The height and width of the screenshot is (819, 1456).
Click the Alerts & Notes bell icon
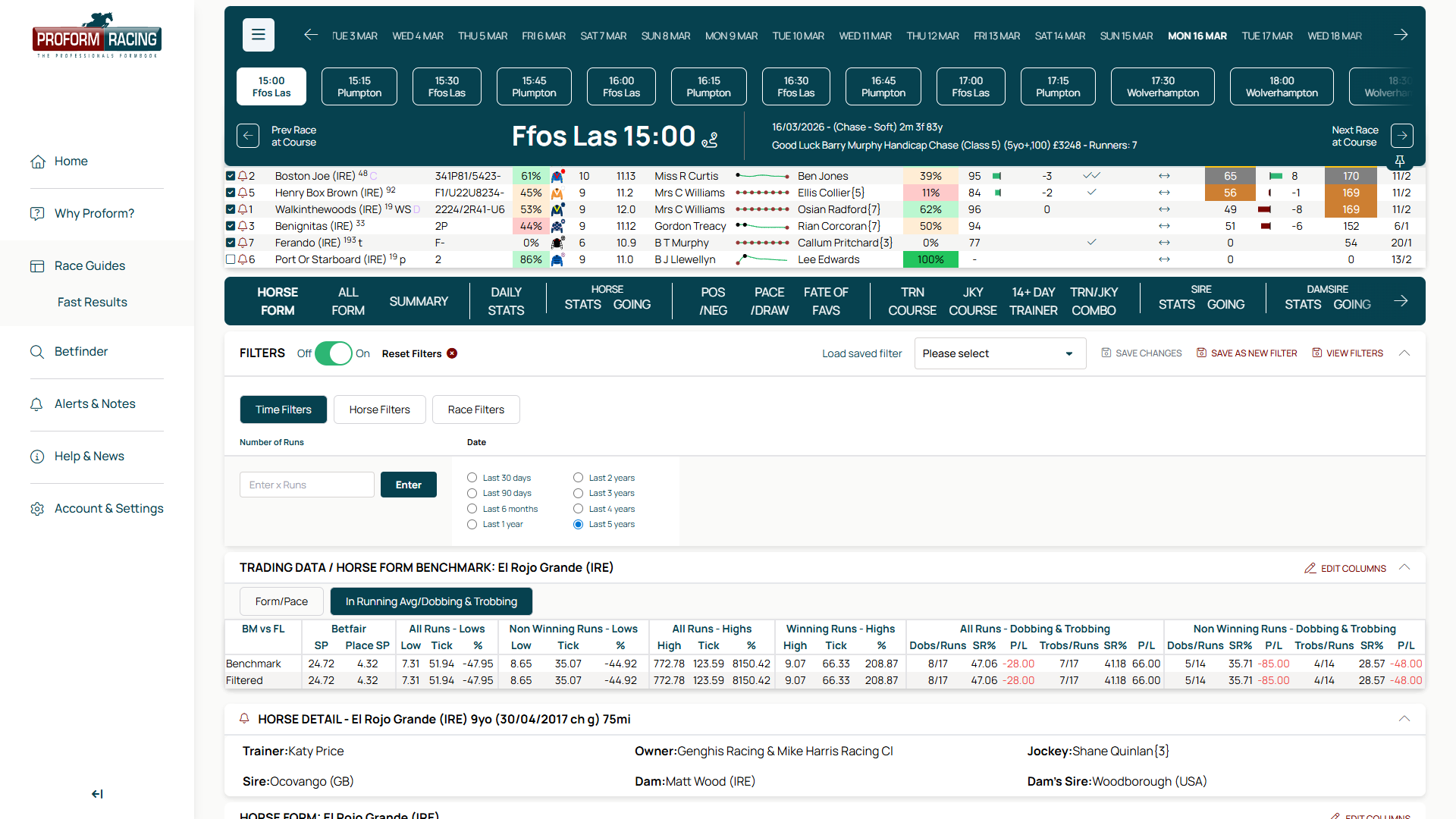[x=36, y=404]
